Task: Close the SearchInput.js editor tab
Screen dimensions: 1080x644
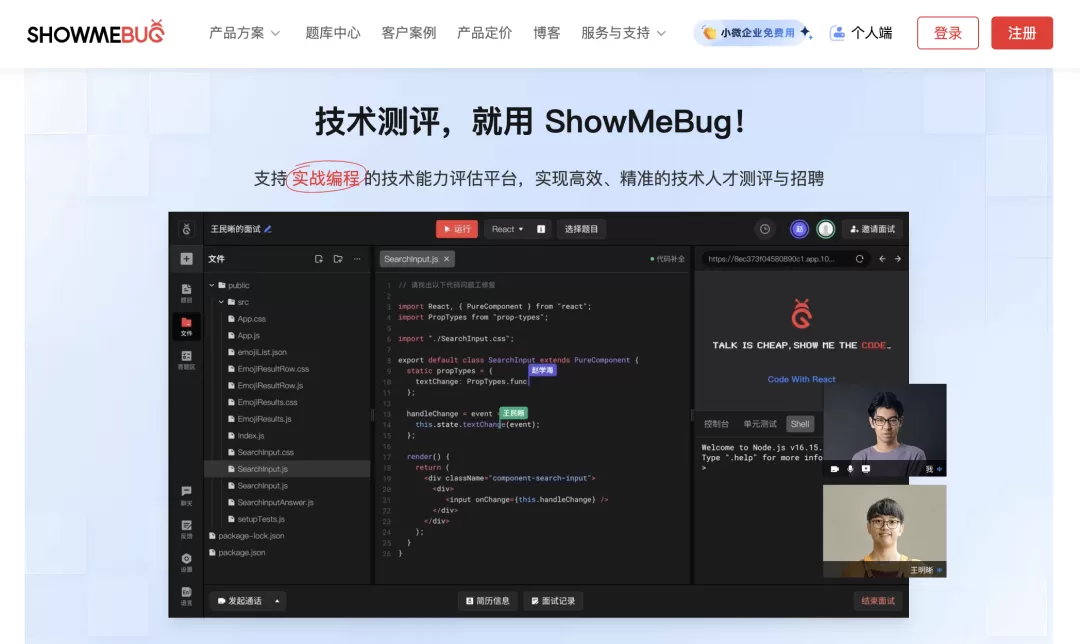Action: pyautogui.click(x=446, y=259)
